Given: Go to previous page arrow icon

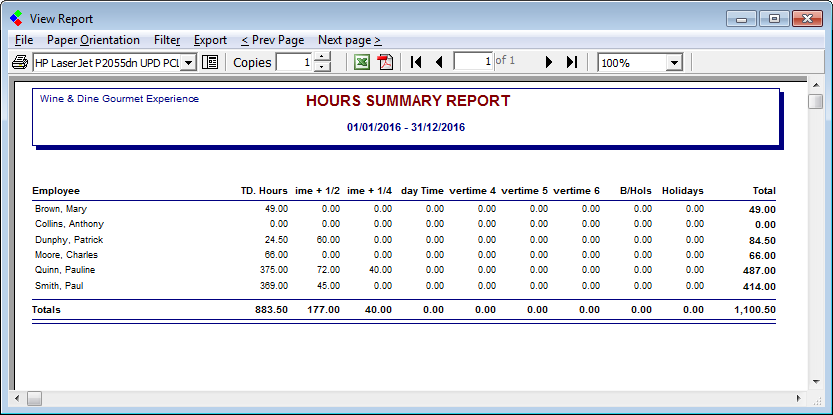Looking at the screenshot, I should (x=438, y=62).
